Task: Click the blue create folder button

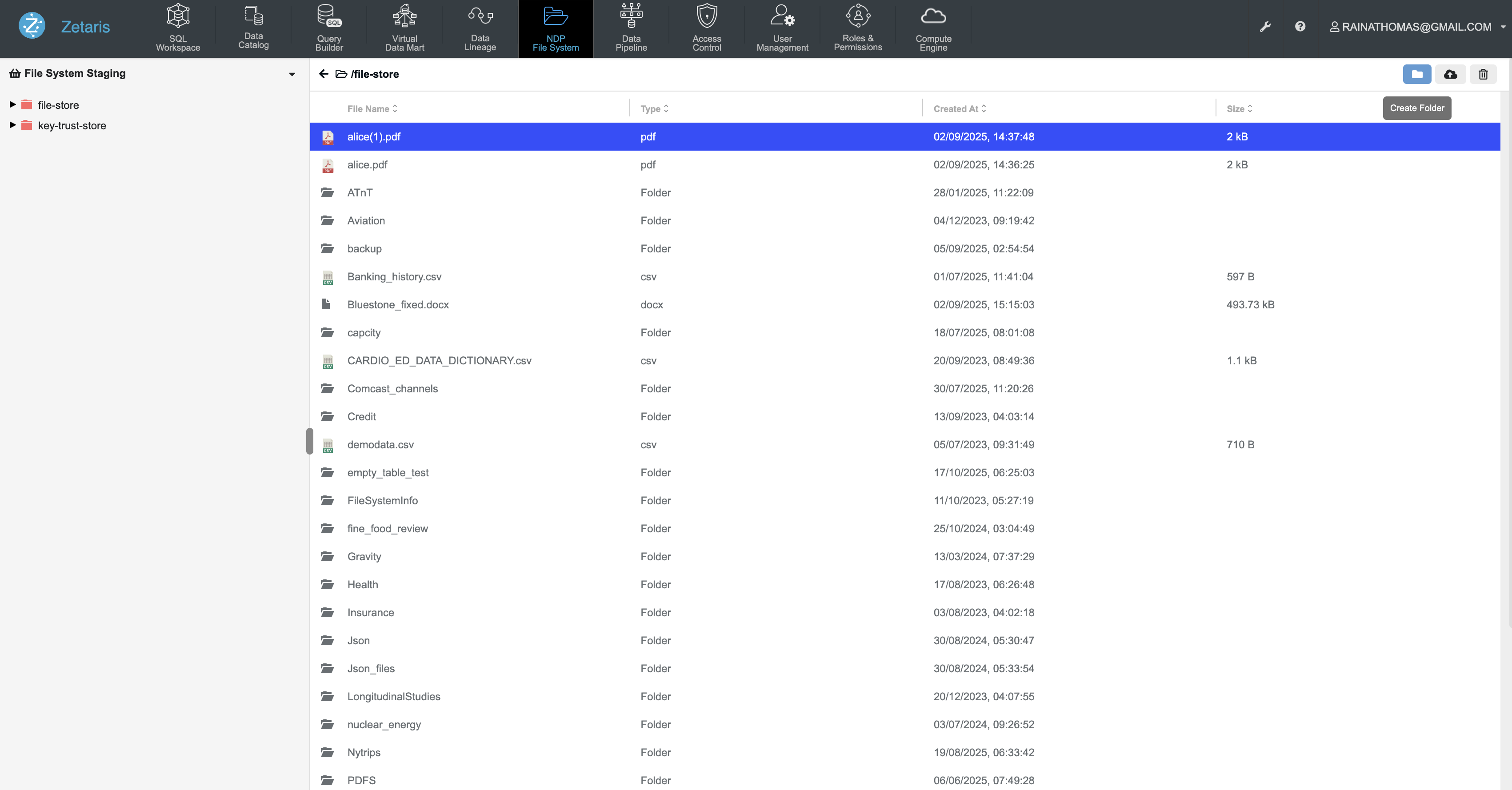Action: click(x=1417, y=75)
